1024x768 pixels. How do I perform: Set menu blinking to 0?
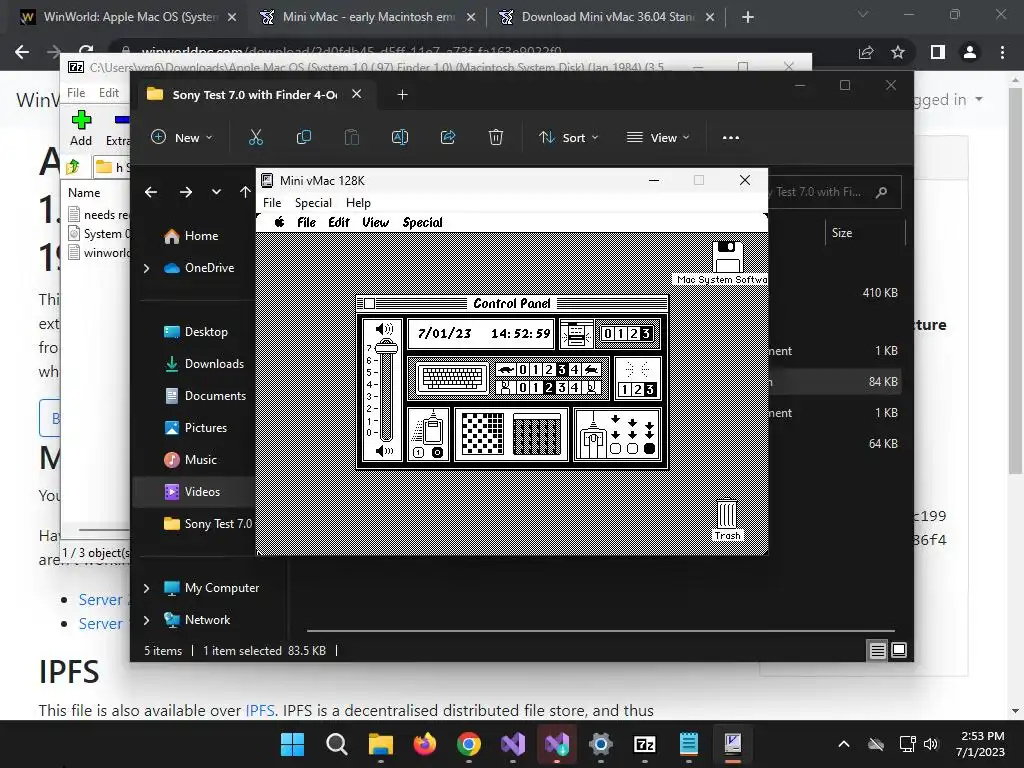coord(607,334)
